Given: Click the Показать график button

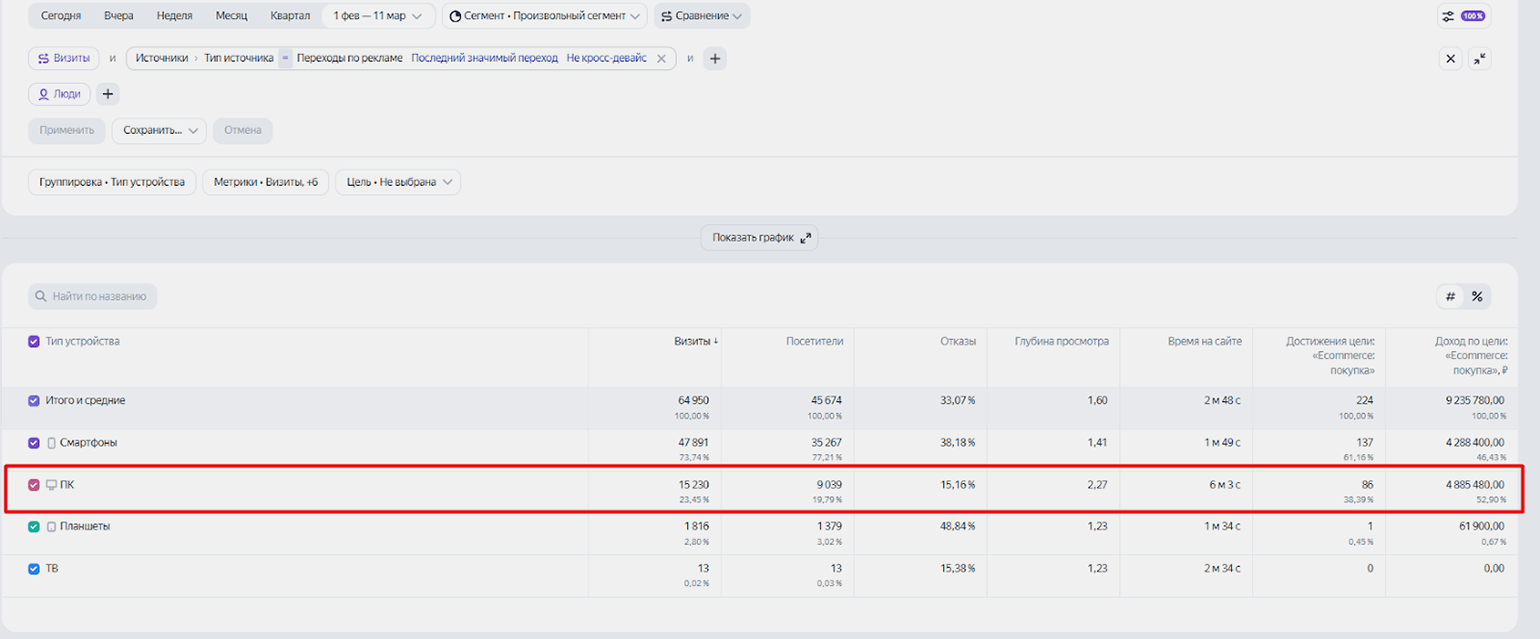Looking at the screenshot, I should click(x=759, y=238).
